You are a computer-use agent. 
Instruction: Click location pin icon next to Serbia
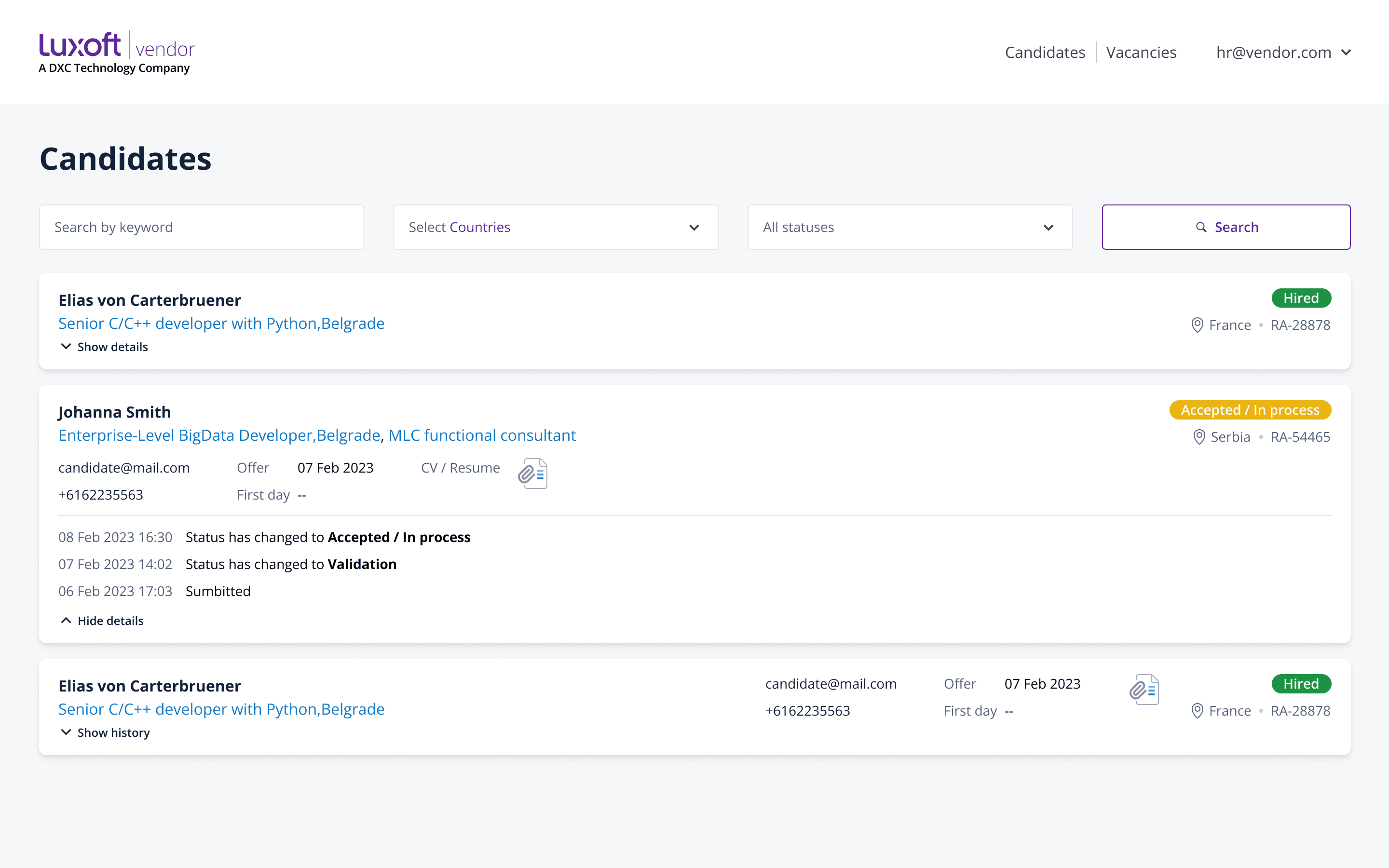1199,437
